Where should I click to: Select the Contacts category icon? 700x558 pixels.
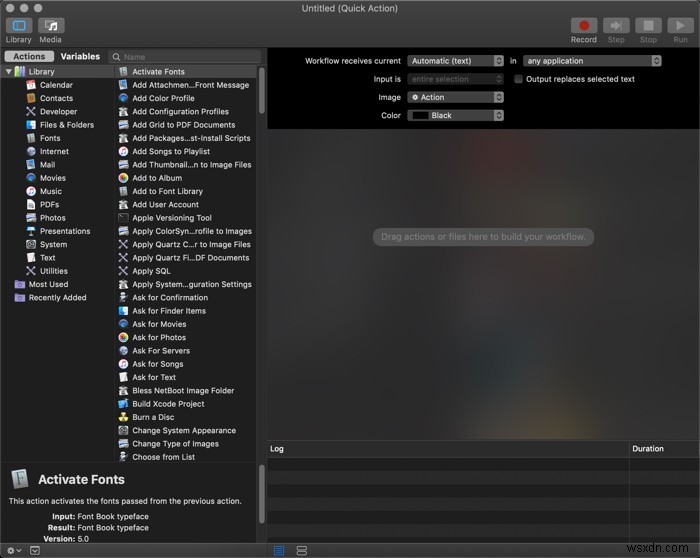pyautogui.click(x=31, y=98)
